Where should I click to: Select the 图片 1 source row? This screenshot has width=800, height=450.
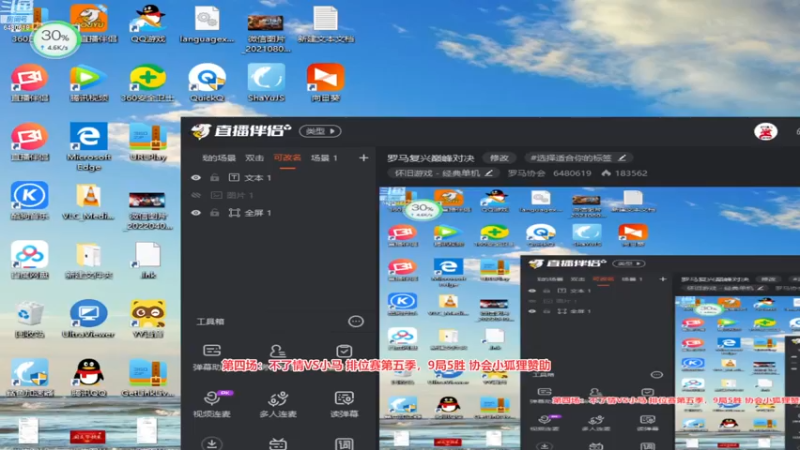pos(278,195)
